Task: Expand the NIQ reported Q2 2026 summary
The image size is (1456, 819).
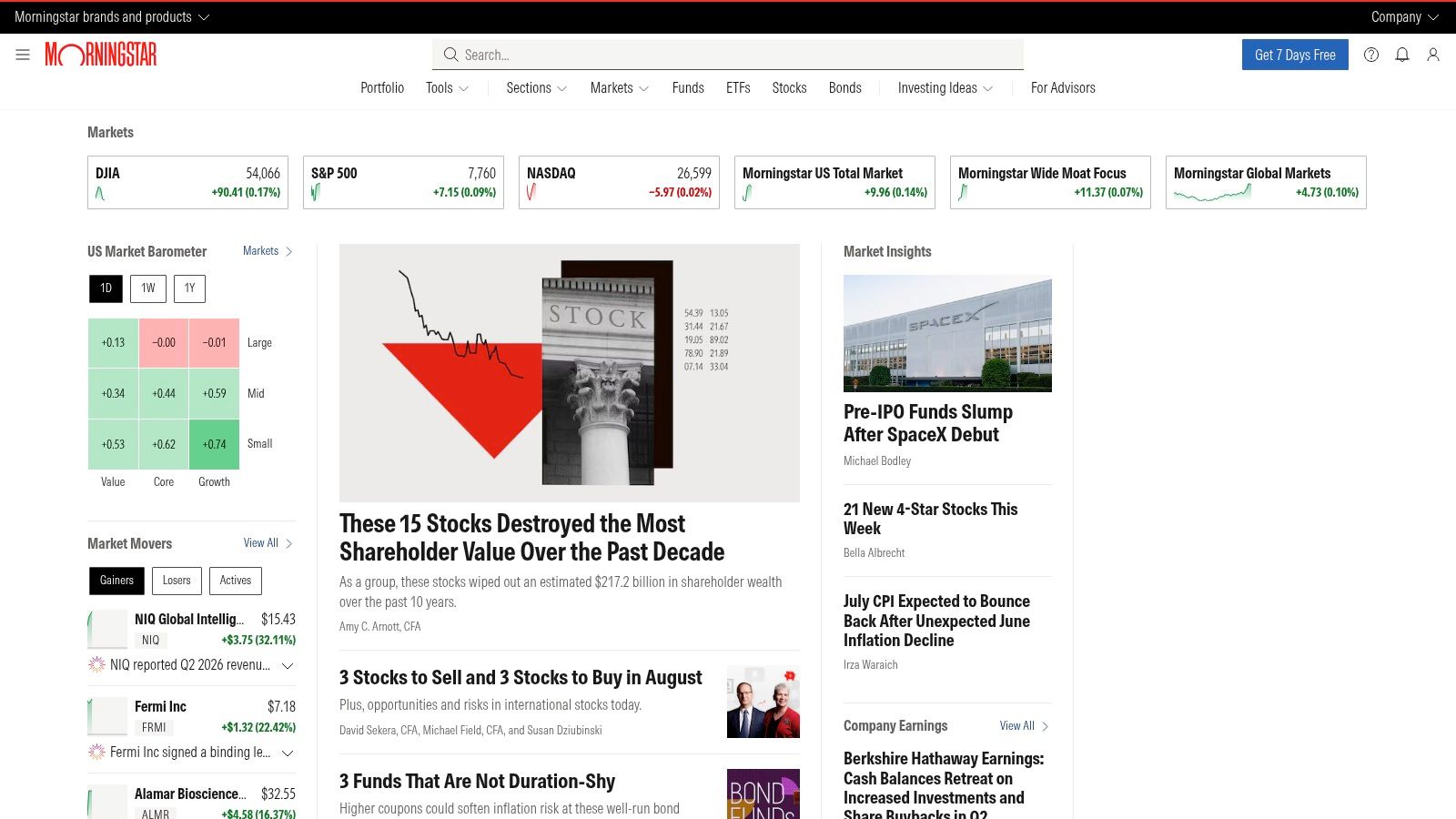Action: coord(288,665)
